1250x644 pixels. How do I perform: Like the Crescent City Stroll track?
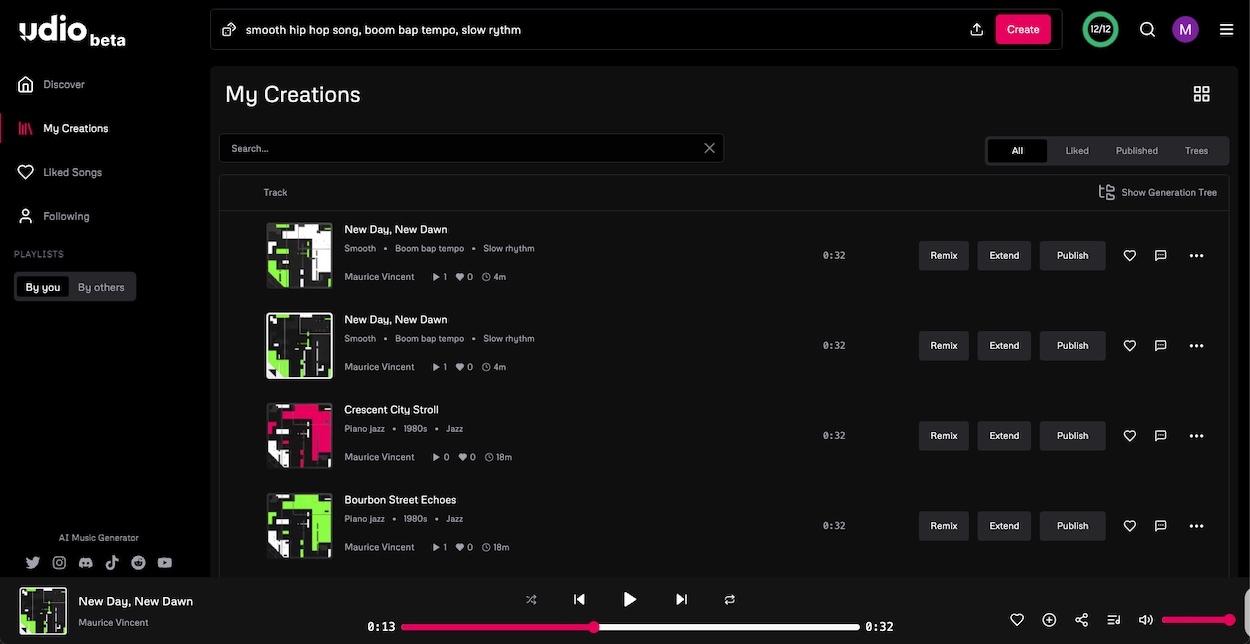[x=1130, y=436]
